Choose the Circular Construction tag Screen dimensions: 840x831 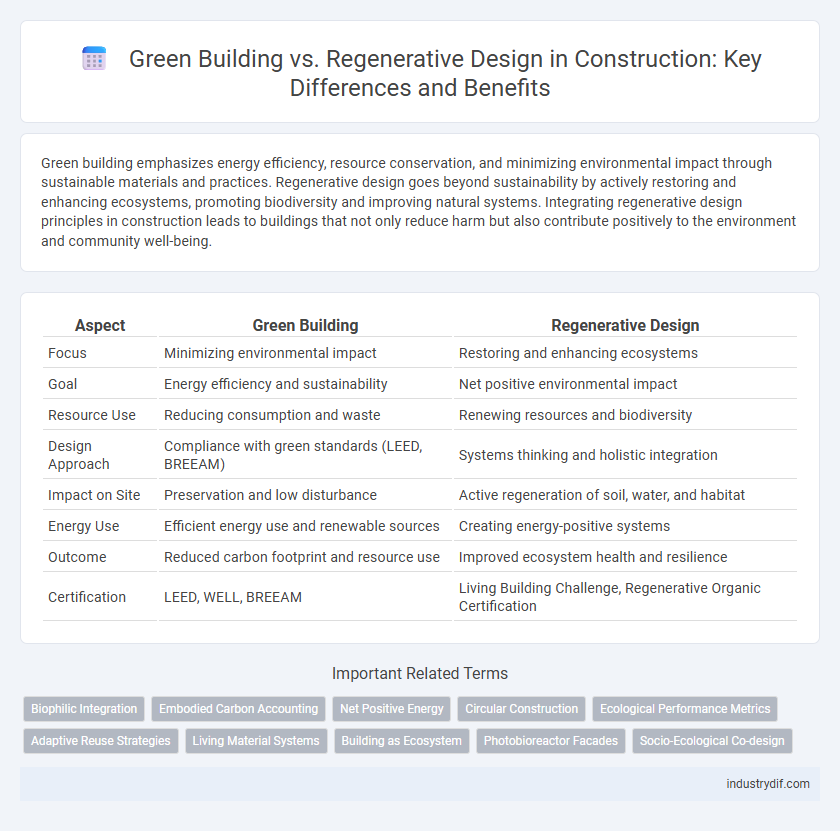[521, 709]
